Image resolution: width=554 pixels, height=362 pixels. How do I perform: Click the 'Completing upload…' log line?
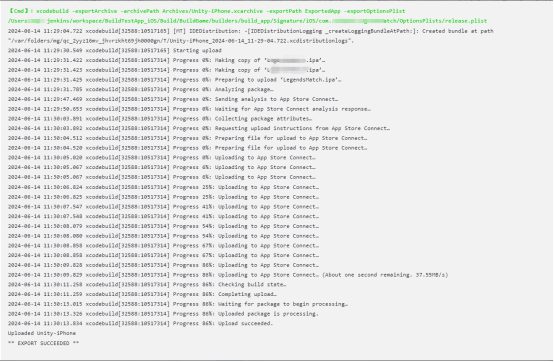tap(142, 295)
